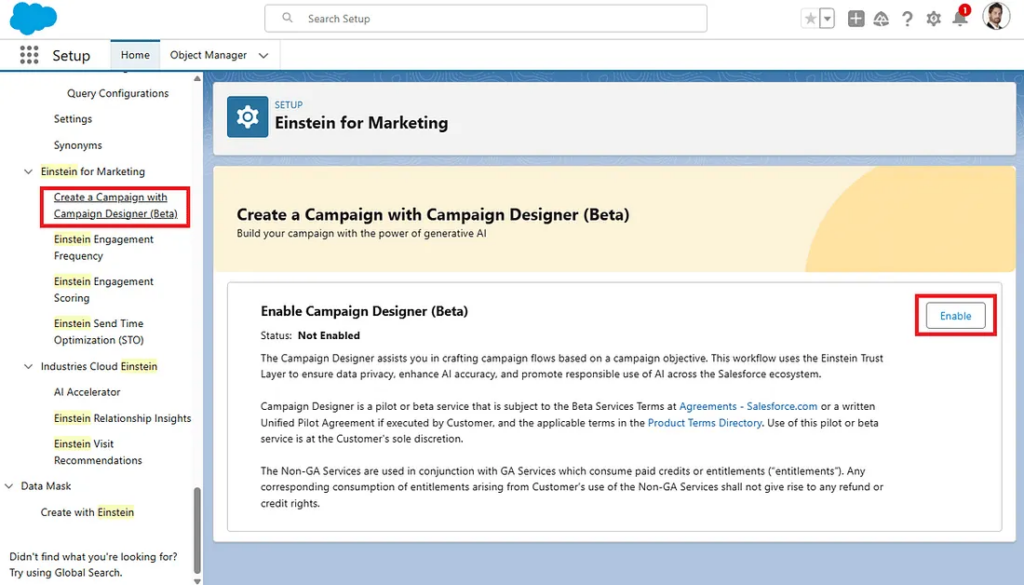Click the Trailhead guidance icon

click(x=881, y=19)
